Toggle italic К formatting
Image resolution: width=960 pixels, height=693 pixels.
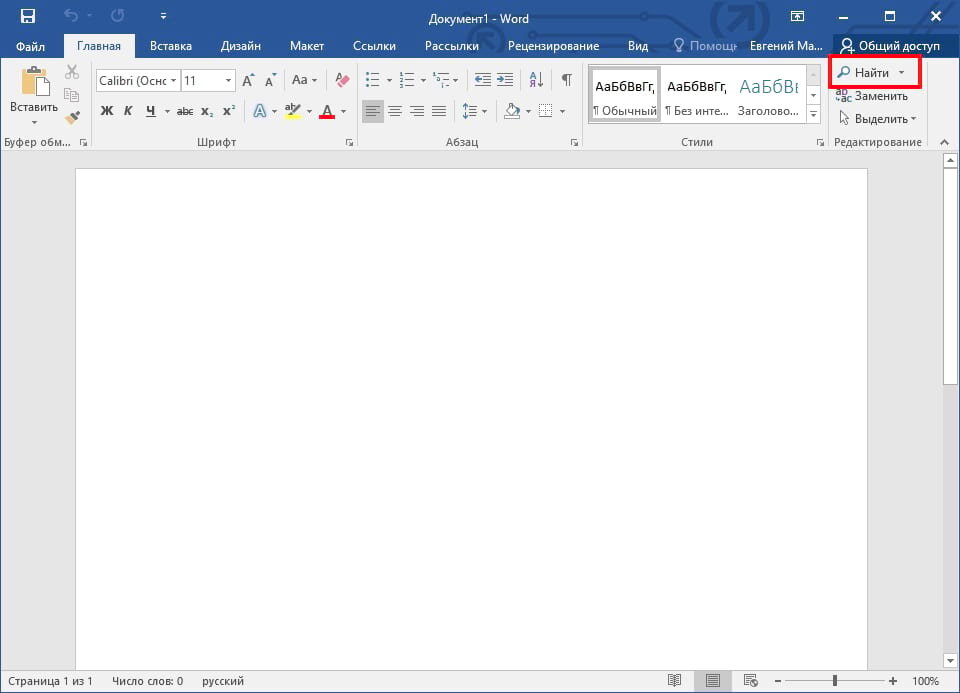point(128,111)
